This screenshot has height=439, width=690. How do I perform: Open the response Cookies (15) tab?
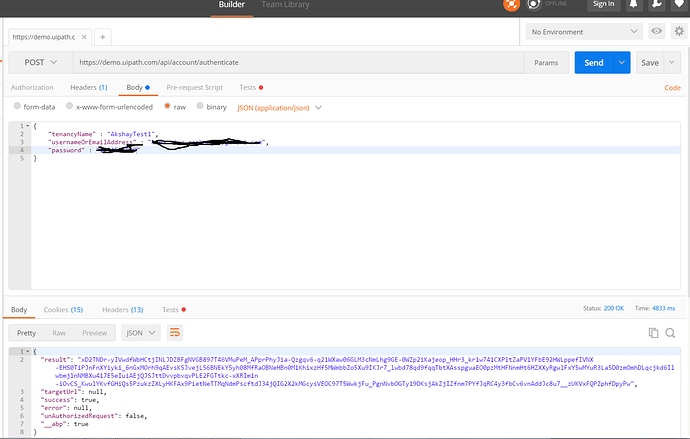tap(63, 310)
